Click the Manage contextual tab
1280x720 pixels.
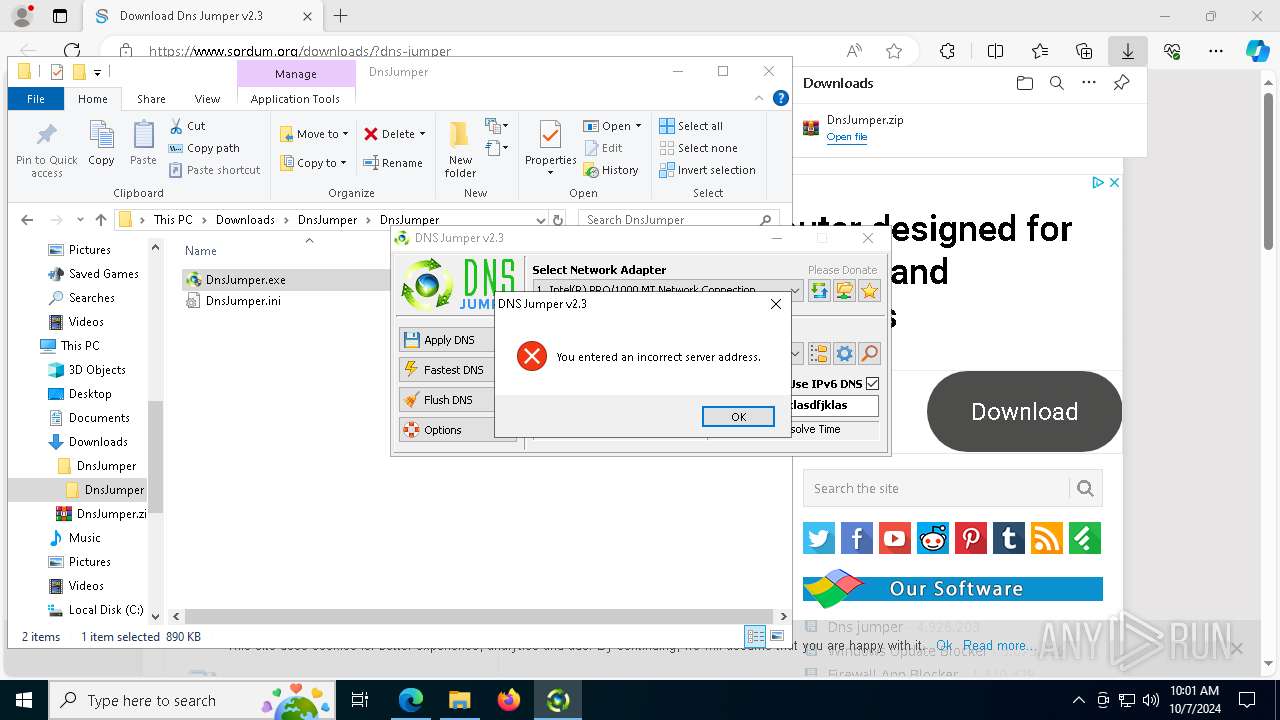pyautogui.click(x=296, y=74)
